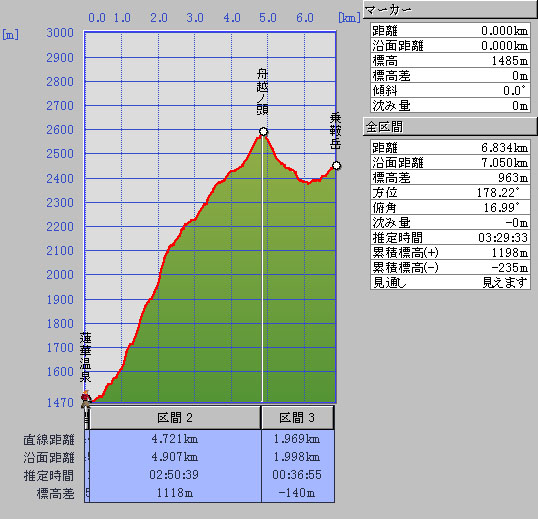Click the 乗鞍岳 summit label text
Image resolution: width=538 pixels, height=519 pixels.
click(x=336, y=131)
